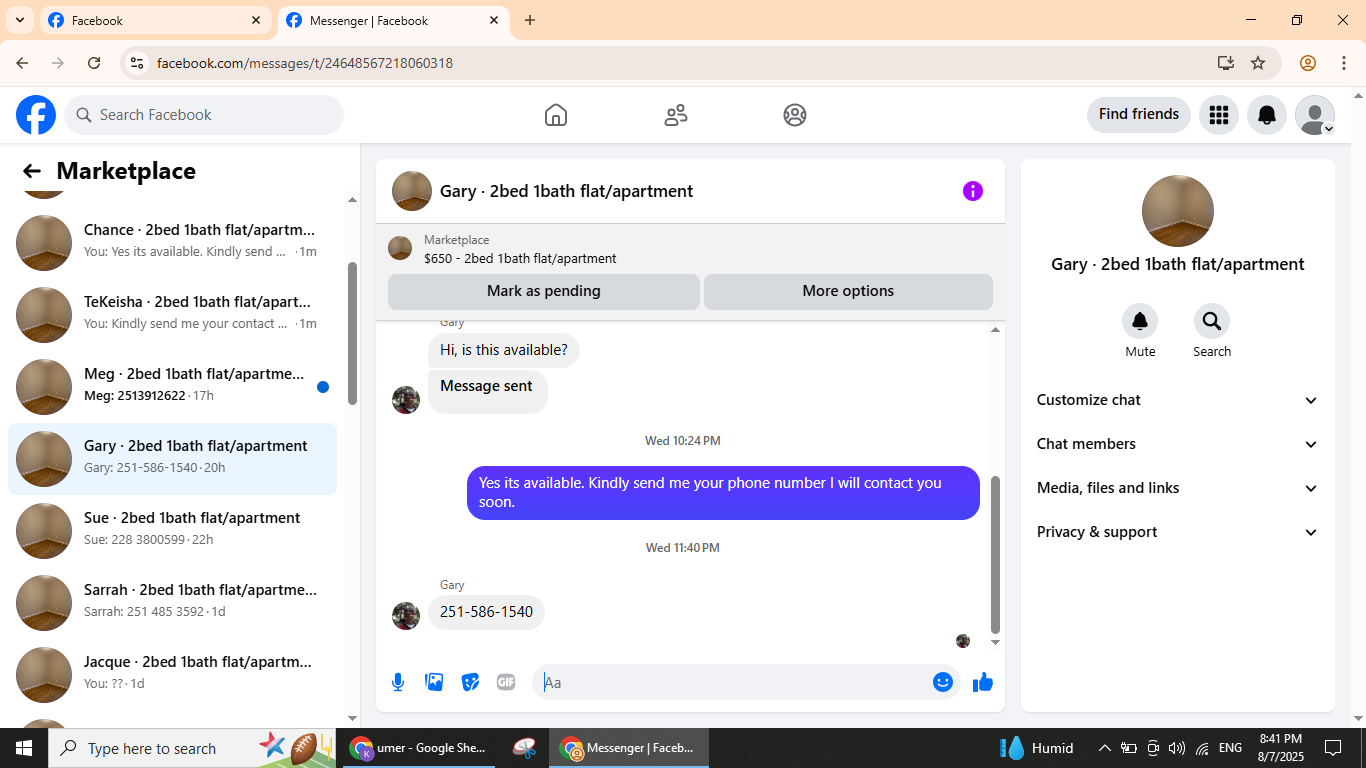Image resolution: width=1366 pixels, height=768 pixels.
Task: Click the browser address bar URL
Action: coord(305,63)
